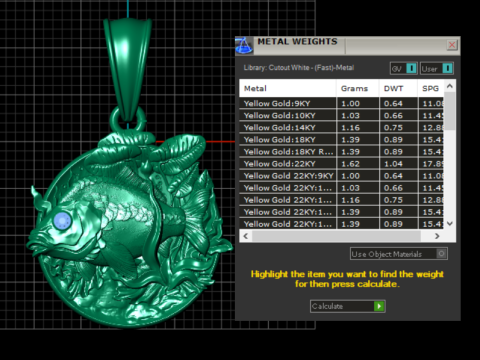Viewport: 480px width, 360px height.
Task: Click the blue gemstone fish eye
Action: [x=62, y=220]
